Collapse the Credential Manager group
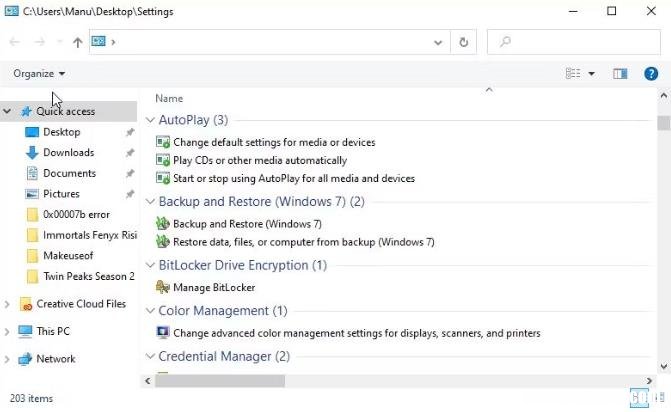 tap(150, 356)
